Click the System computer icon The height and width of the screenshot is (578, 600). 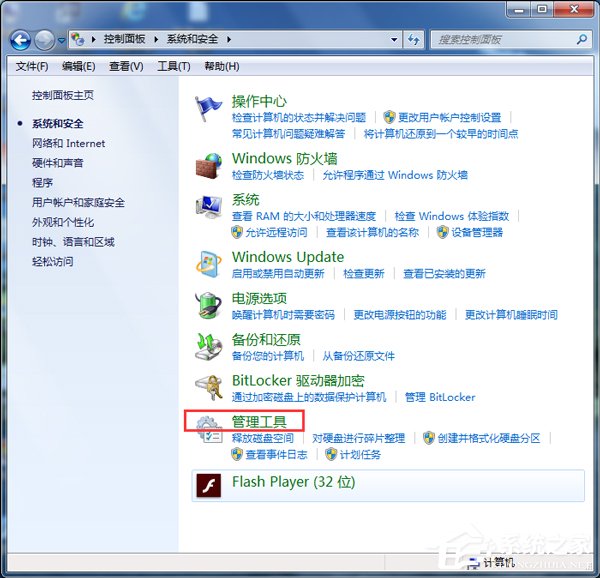(208, 206)
